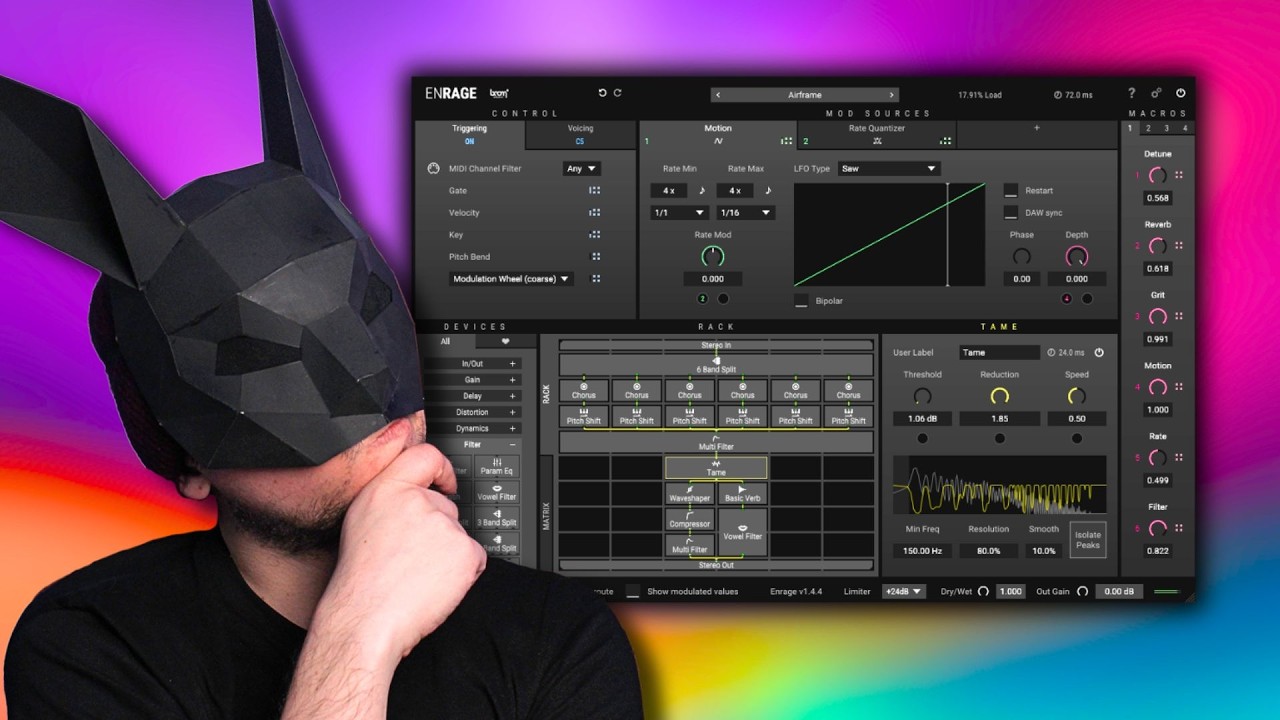The image size is (1280, 720).
Task: Click the Velocity modulation grid icon
Action: (x=595, y=212)
